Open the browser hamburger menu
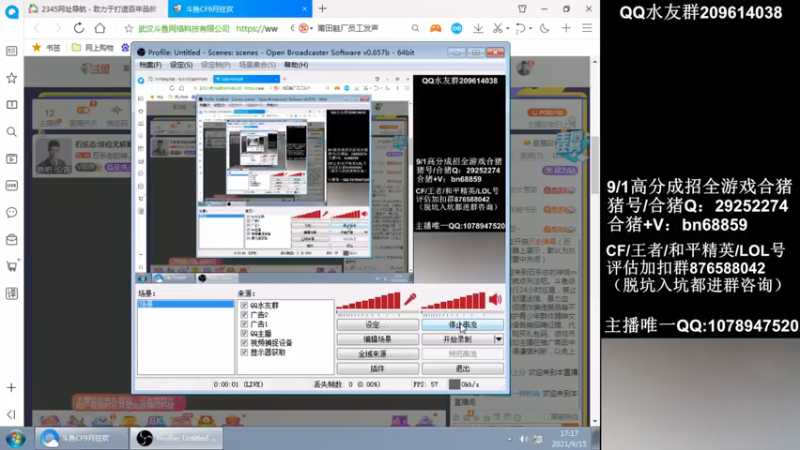The width and height of the screenshot is (800, 450). (x=587, y=29)
